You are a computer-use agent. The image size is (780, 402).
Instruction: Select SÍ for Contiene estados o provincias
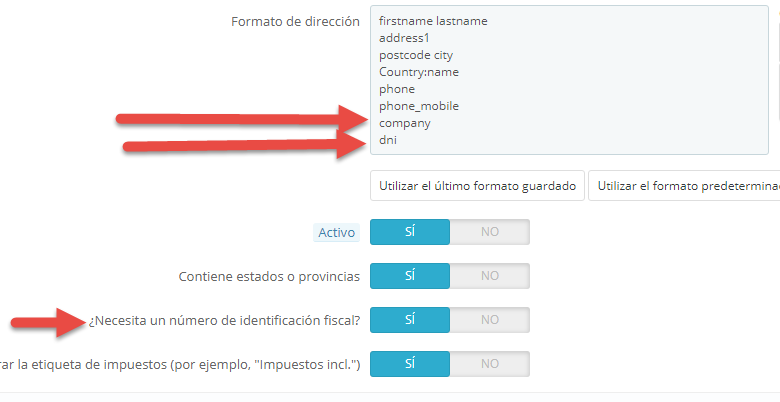[410, 276]
